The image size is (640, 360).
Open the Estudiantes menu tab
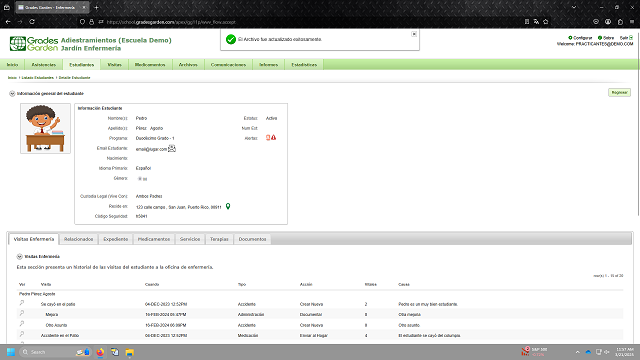[x=81, y=64]
